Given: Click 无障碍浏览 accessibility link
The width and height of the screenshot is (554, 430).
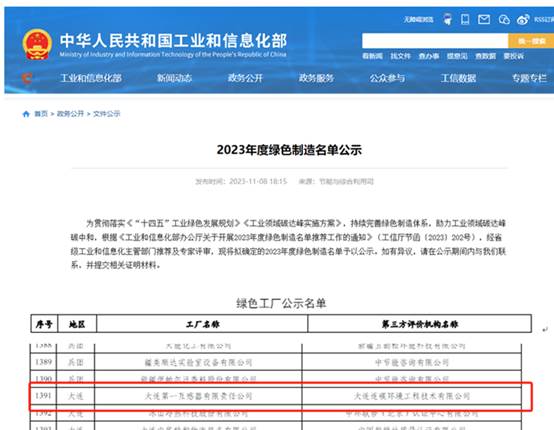Looking at the screenshot, I should pyautogui.click(x=418, y=19).
